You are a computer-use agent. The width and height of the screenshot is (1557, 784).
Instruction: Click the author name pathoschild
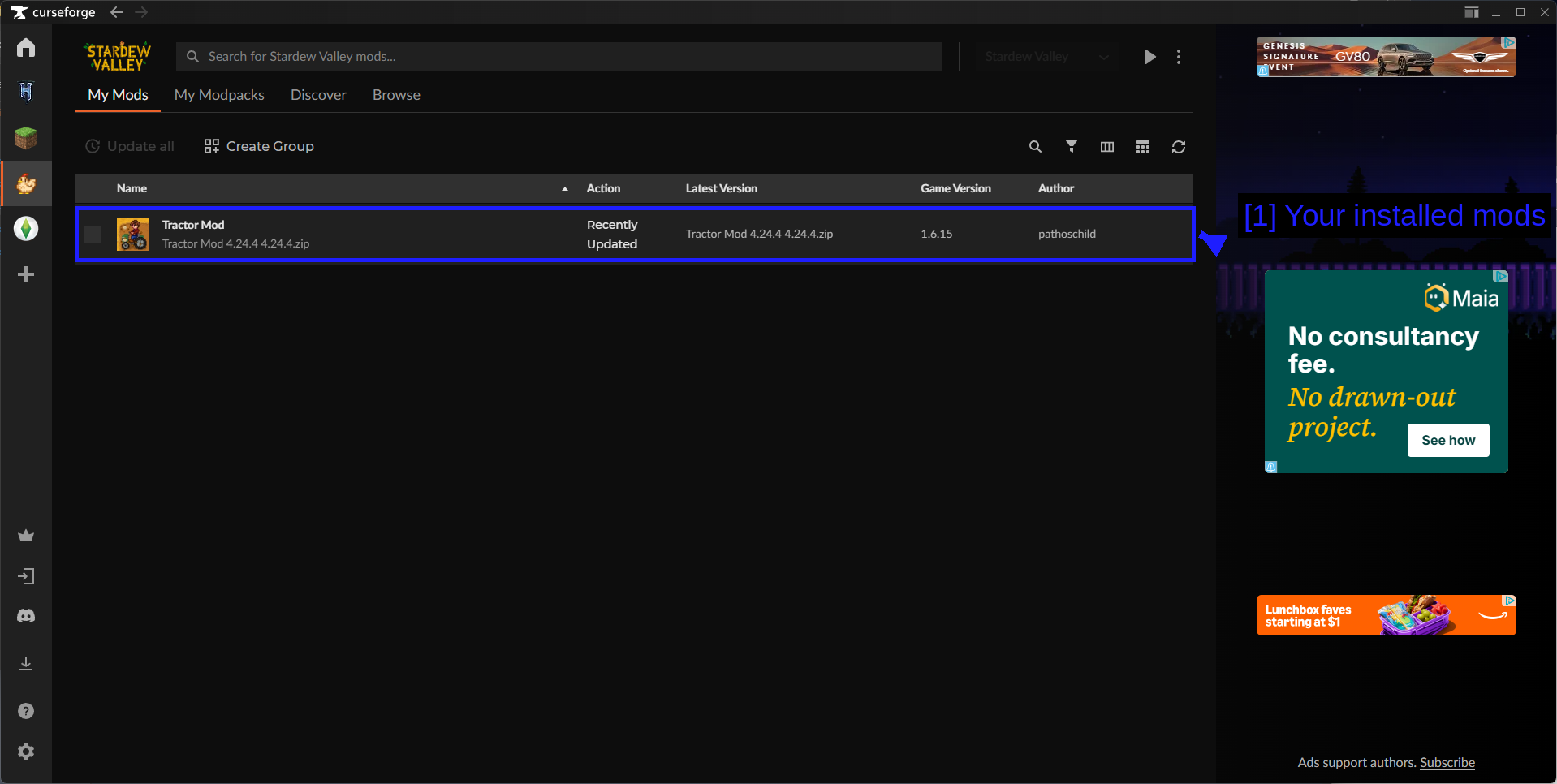(x=1067, y=234)
